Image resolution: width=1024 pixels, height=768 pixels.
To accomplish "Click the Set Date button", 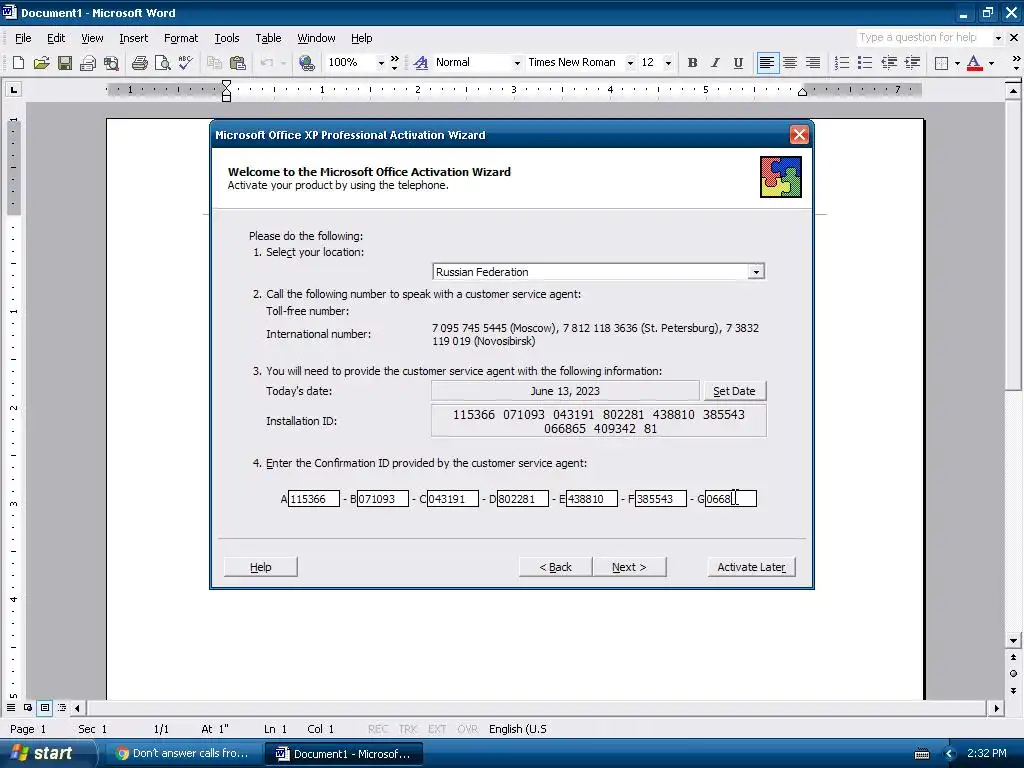I will [734, 391].
